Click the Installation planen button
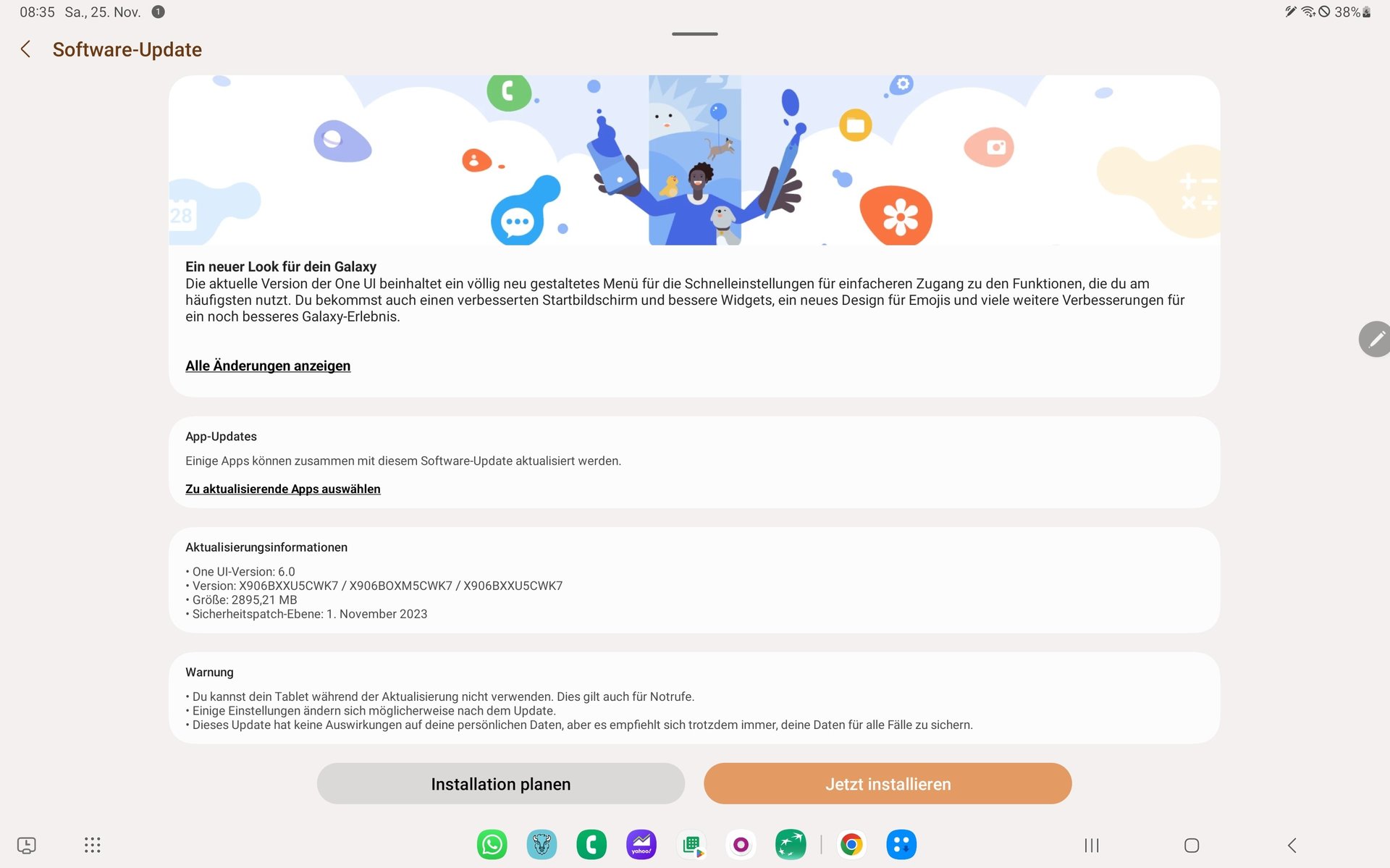1390x868 pixels. pos(501,783)
